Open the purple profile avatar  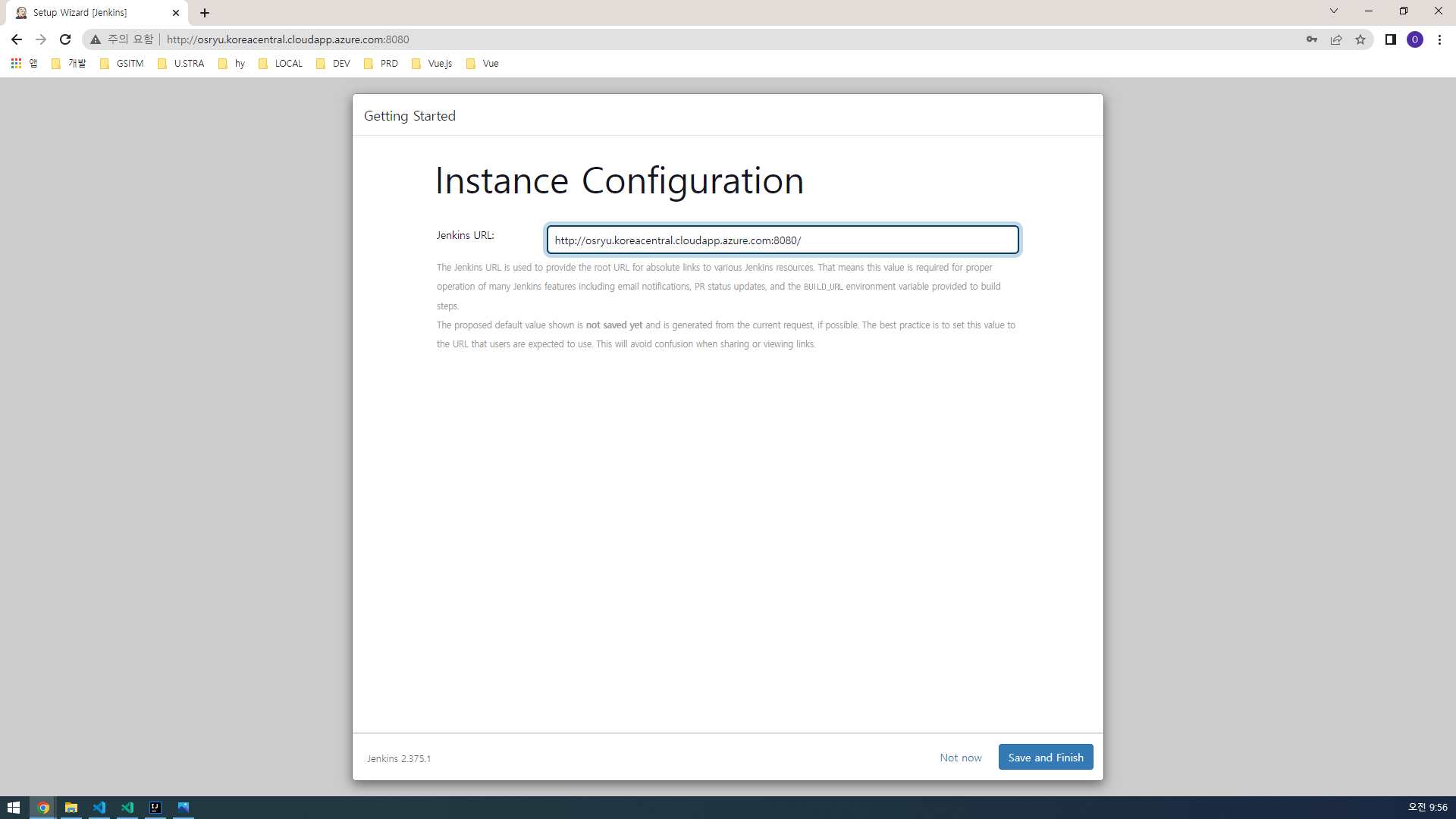pos(1414,39)
